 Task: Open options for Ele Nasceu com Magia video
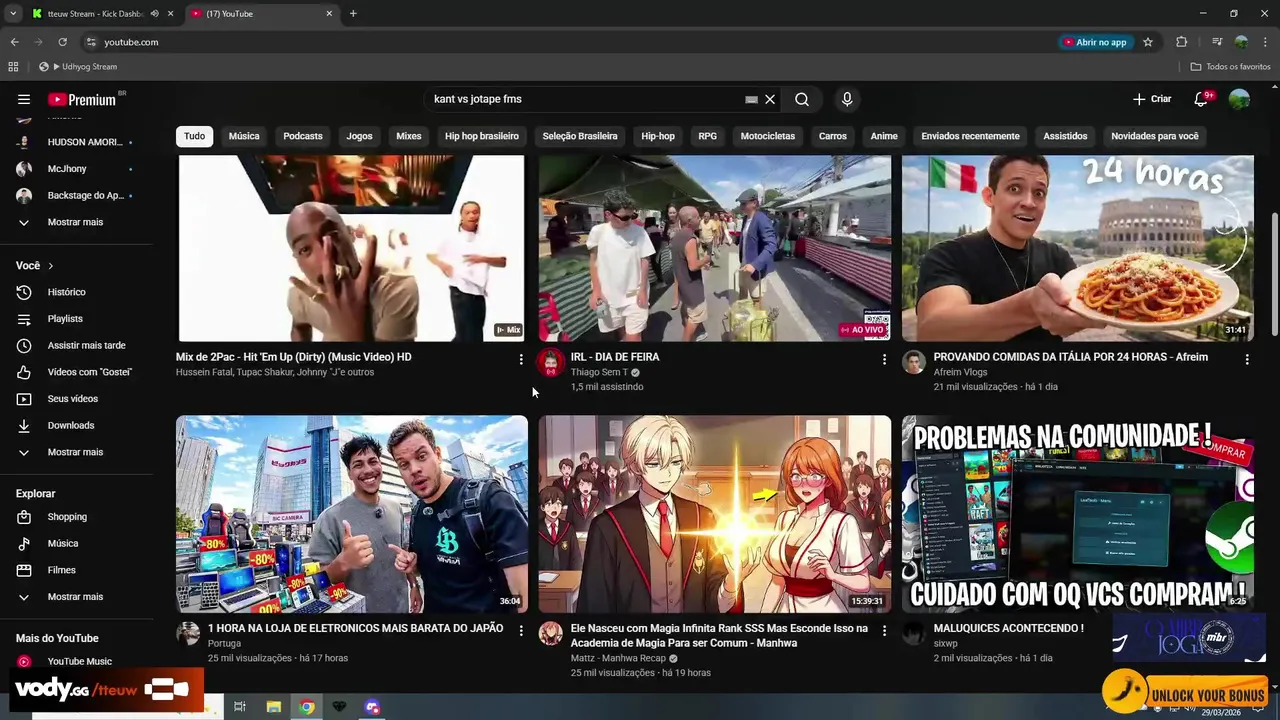click(x=883, y=630)
